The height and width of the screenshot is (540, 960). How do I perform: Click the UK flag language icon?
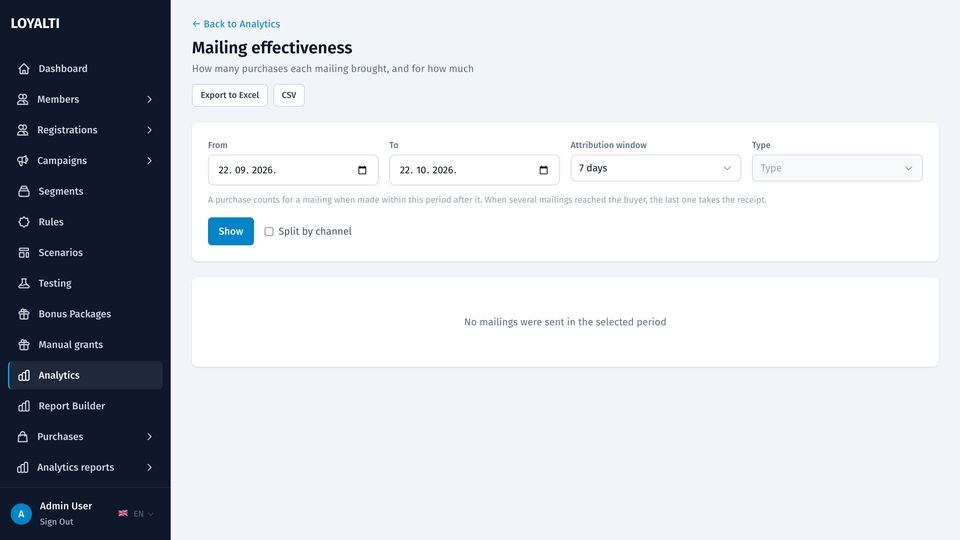[123, 513]
